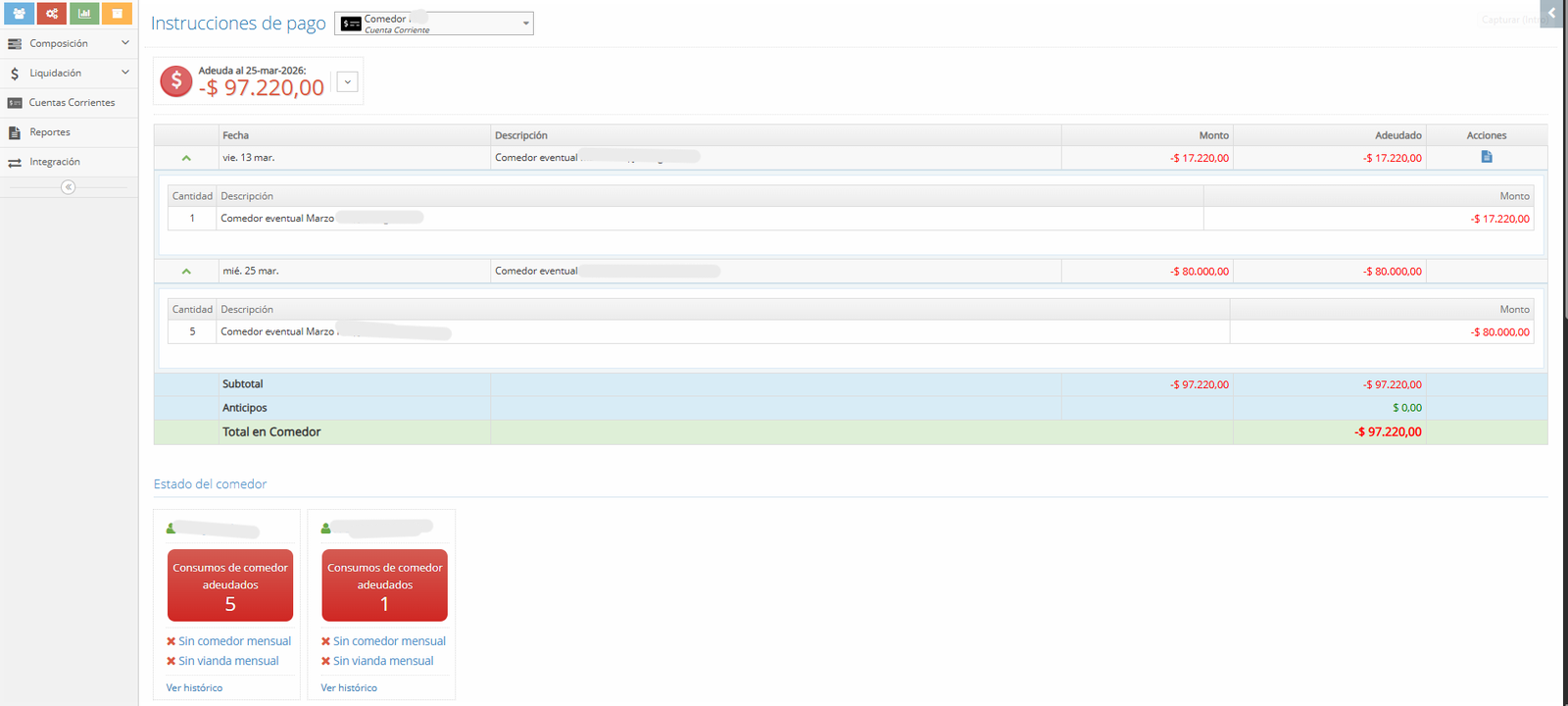Expand the debt amount dropdown arrow
Viewport: 1568px width, 706px height.
[348, 82]
